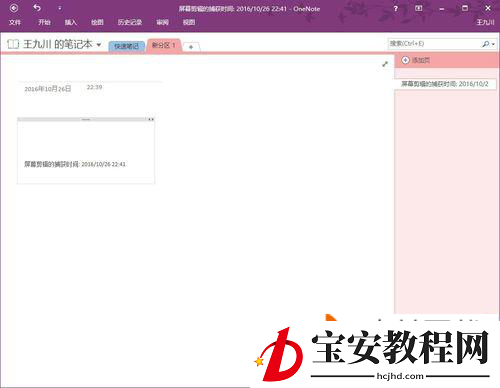Screen dimensions: 500x388
Task: Click the page date 2016年10月26日
Action: pos(48,89)
